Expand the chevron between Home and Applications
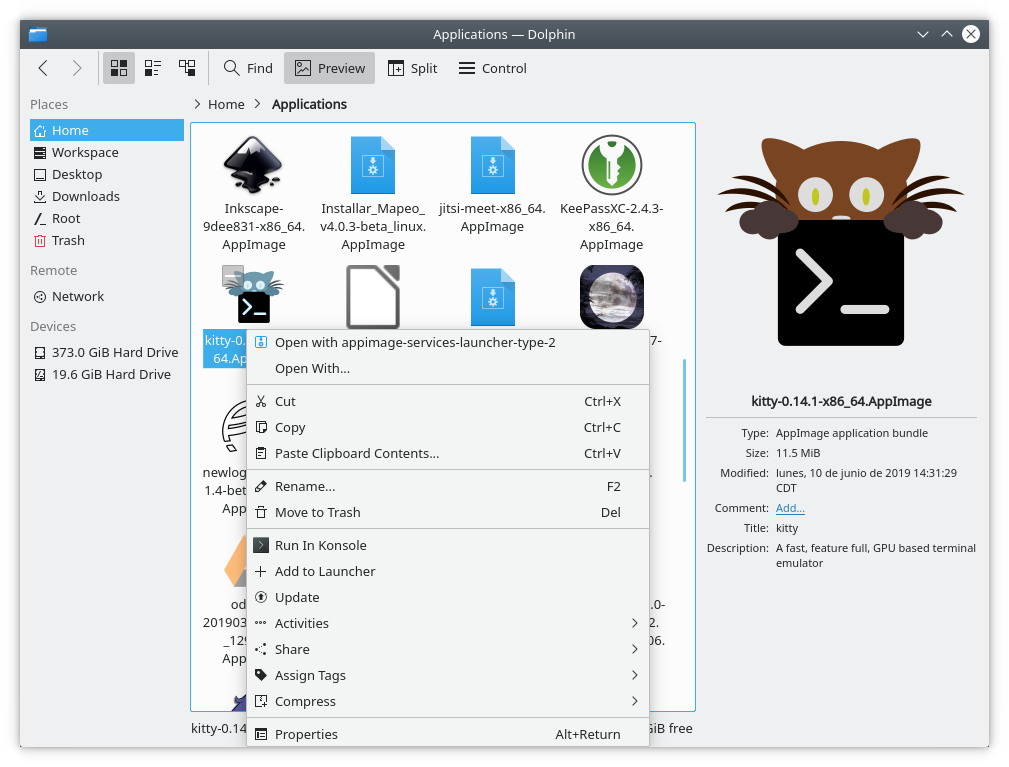The width and height of the screenshot is (1009, 767). tap(257, 104)
